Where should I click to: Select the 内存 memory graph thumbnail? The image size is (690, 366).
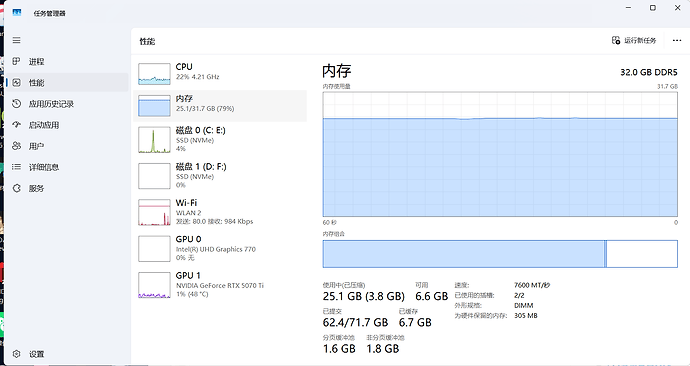pyautogui.click(x=154, y=106)
